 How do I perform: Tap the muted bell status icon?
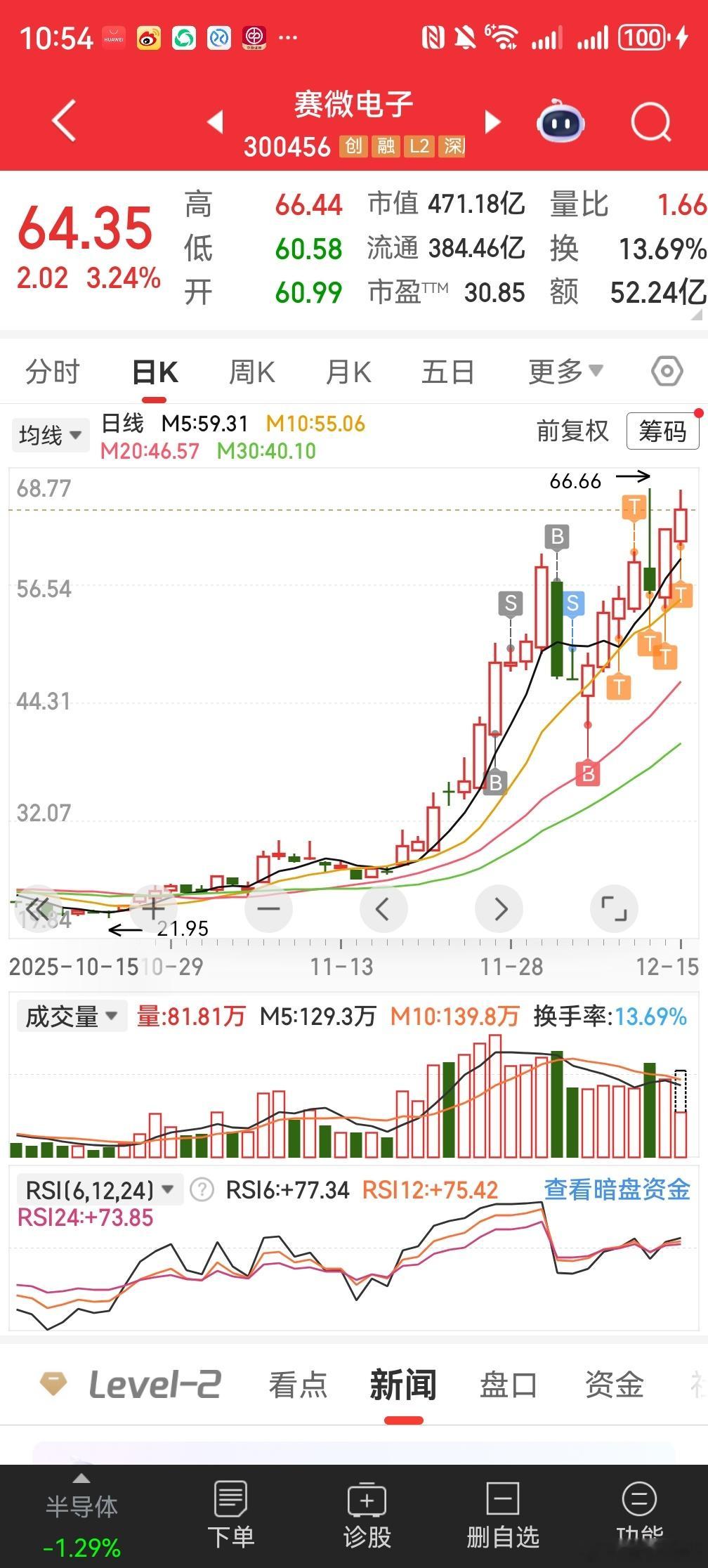464,37
